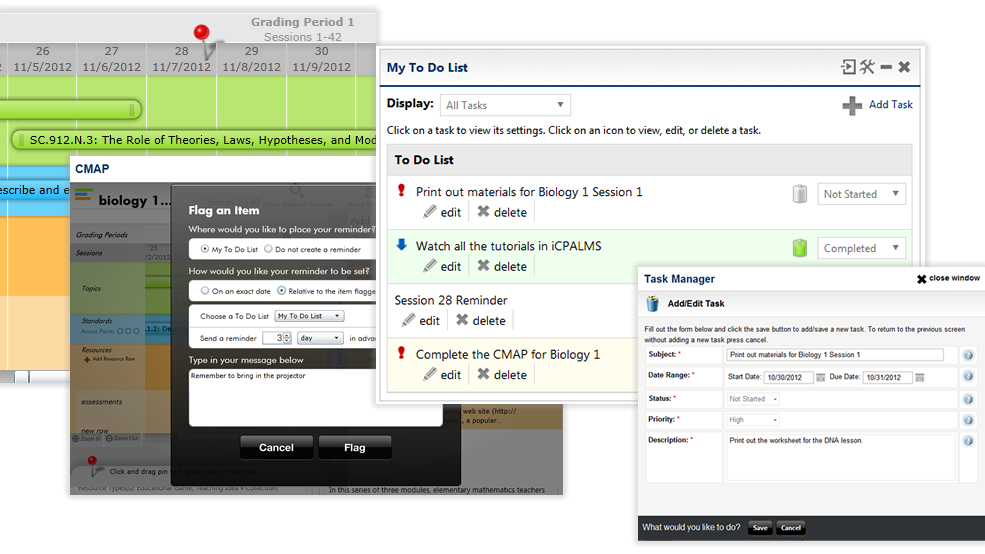
Task: Click the green status bin for the tutorials task
Action: click(x=799, y=248)
